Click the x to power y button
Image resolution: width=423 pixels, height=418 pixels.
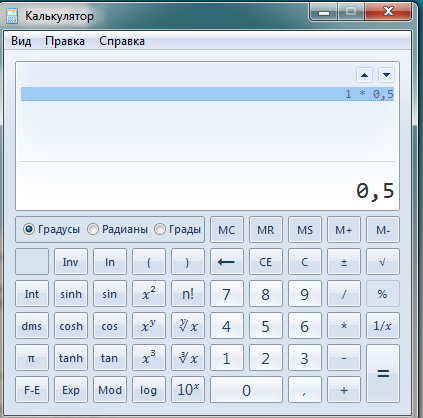(x=149, y=326)
